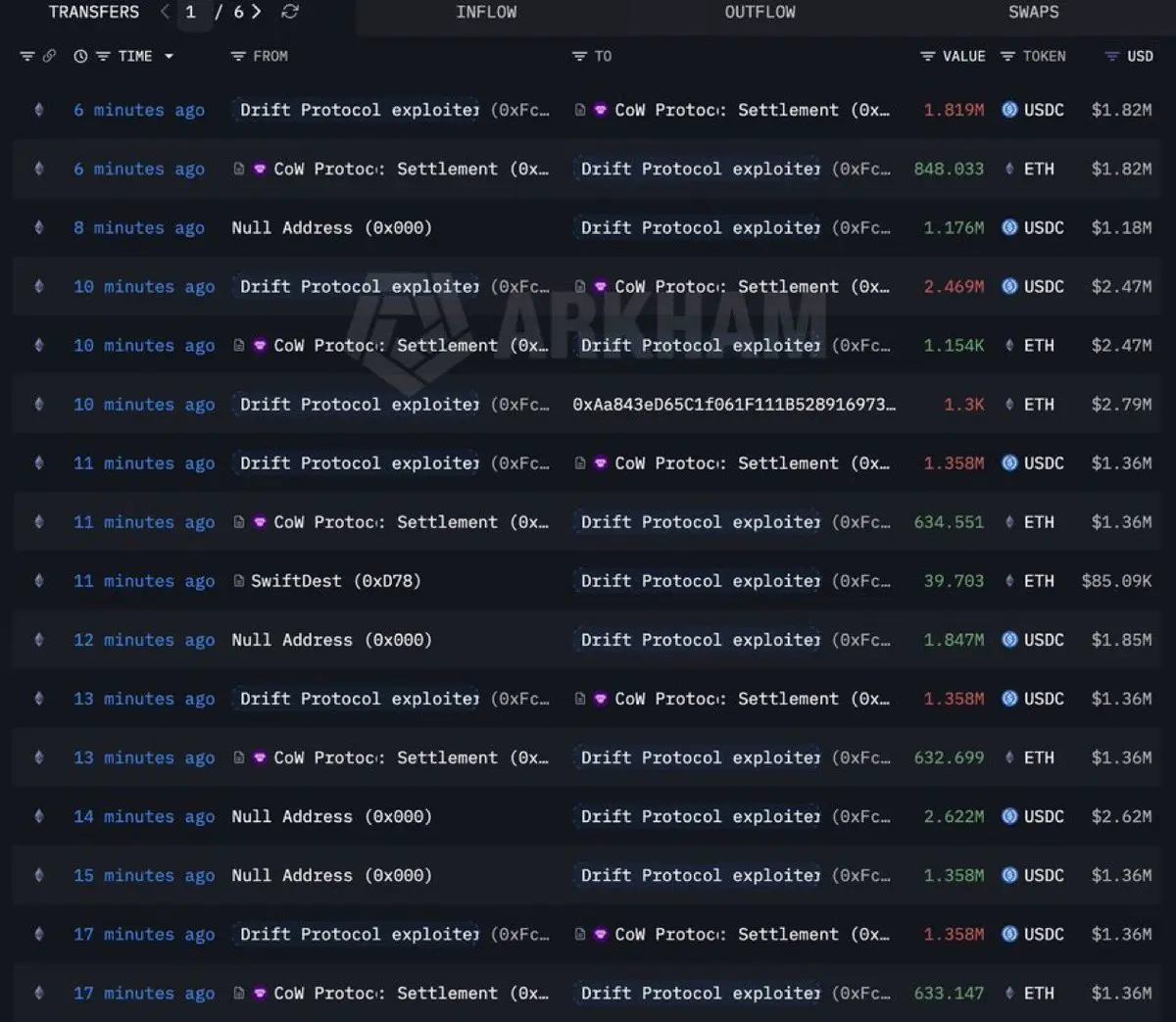Select the TRANSFERS tab

point(94,12)
